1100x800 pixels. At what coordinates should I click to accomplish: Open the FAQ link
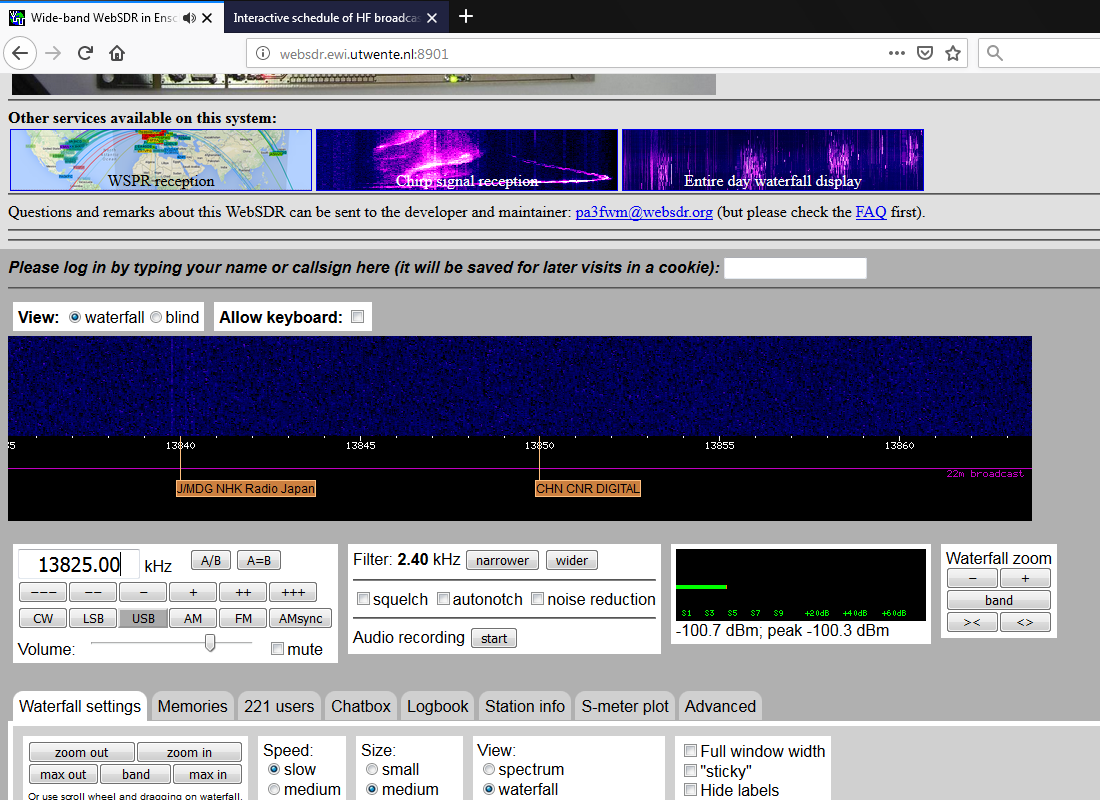(871, 212)
